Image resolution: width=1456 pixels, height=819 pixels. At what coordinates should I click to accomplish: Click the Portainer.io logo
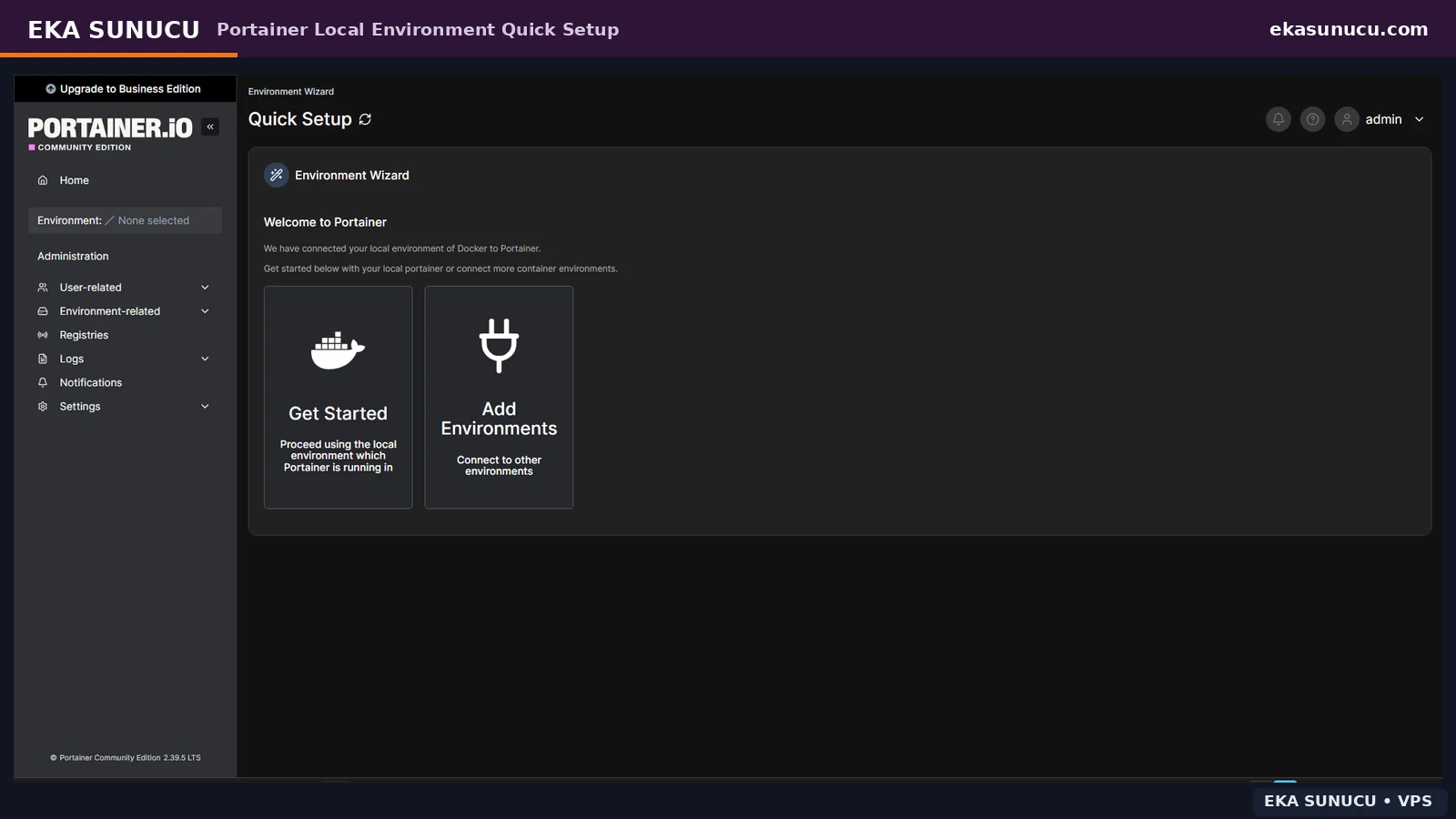(x=110, y=128)
